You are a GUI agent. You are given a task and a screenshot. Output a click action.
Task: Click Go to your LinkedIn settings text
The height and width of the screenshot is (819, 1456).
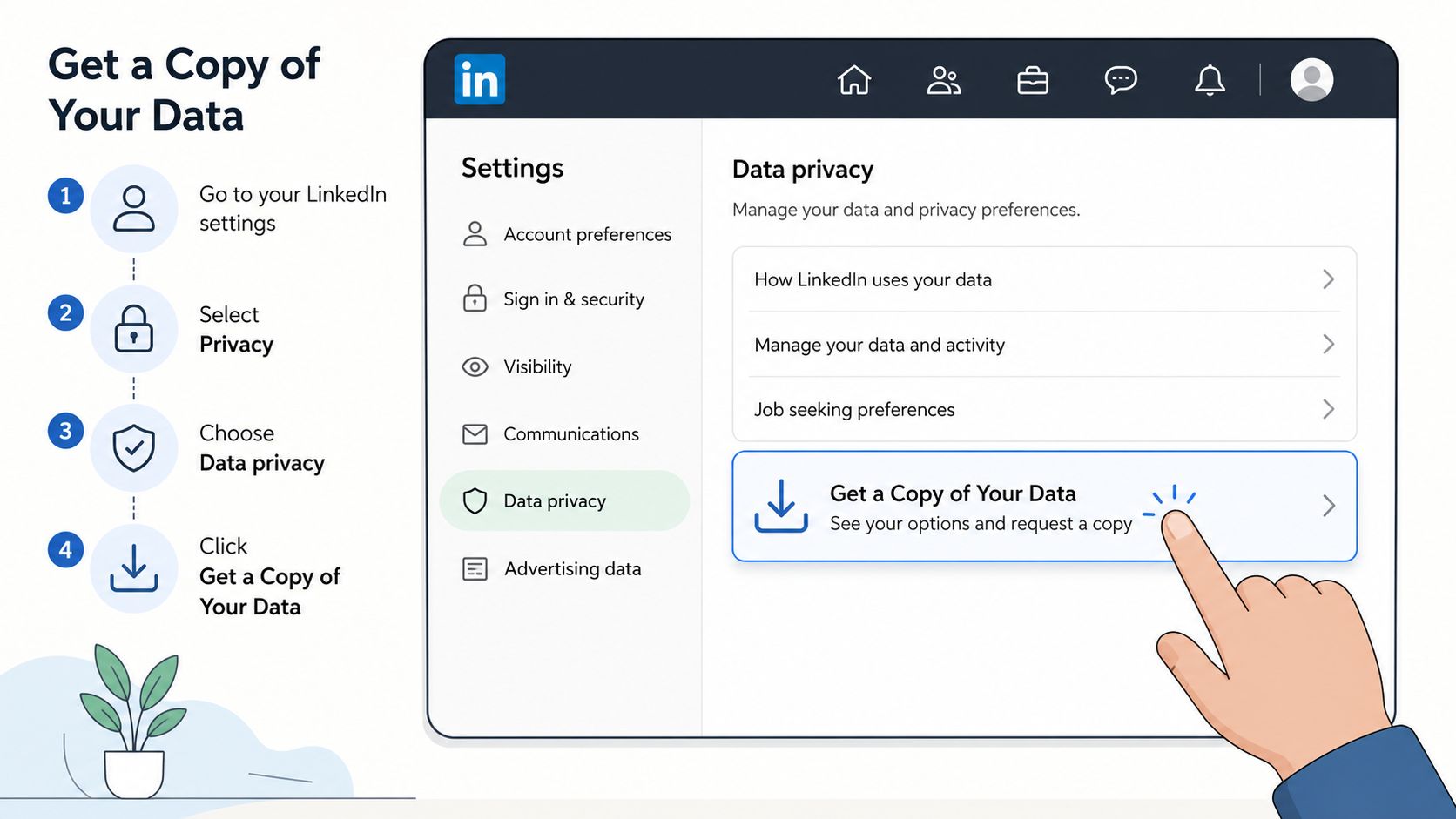tap(293, 209)
